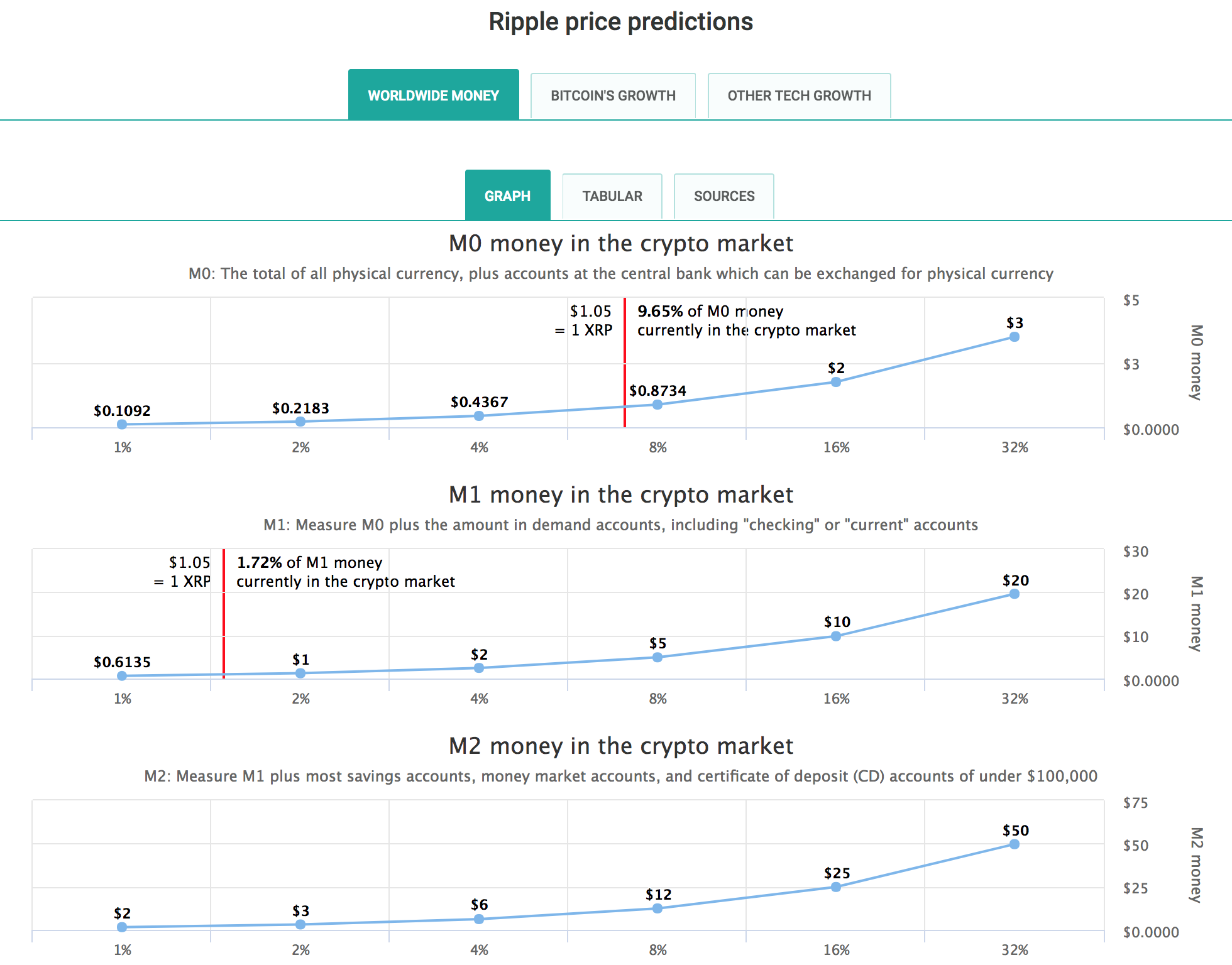
Task: Click the M2 chart point at 2%
Action: pyautogui.click(x=300, y=925)
